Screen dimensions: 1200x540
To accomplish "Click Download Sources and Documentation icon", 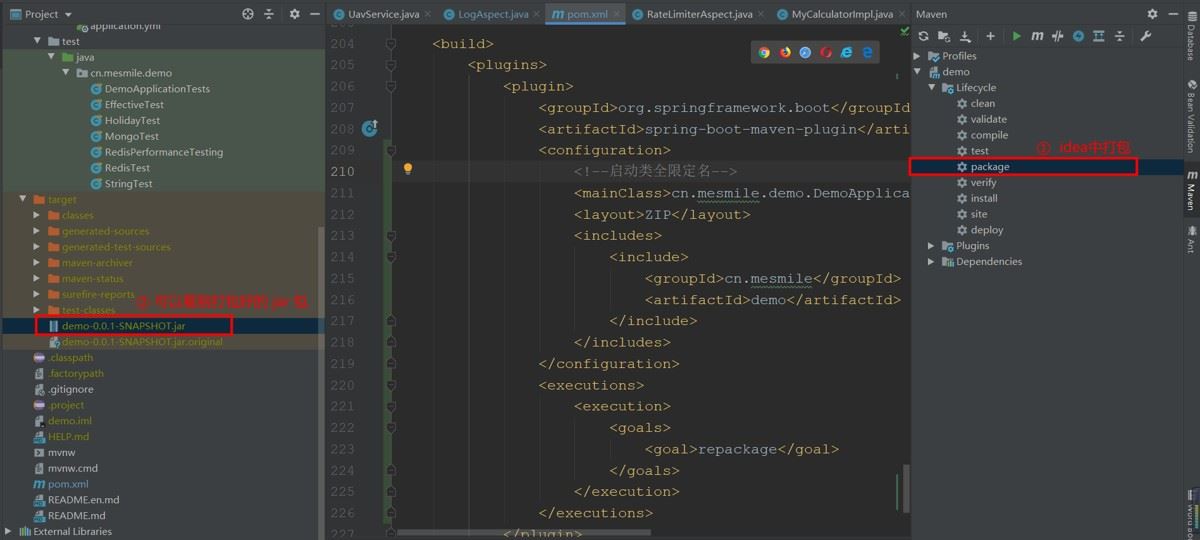I will point(965,36).
